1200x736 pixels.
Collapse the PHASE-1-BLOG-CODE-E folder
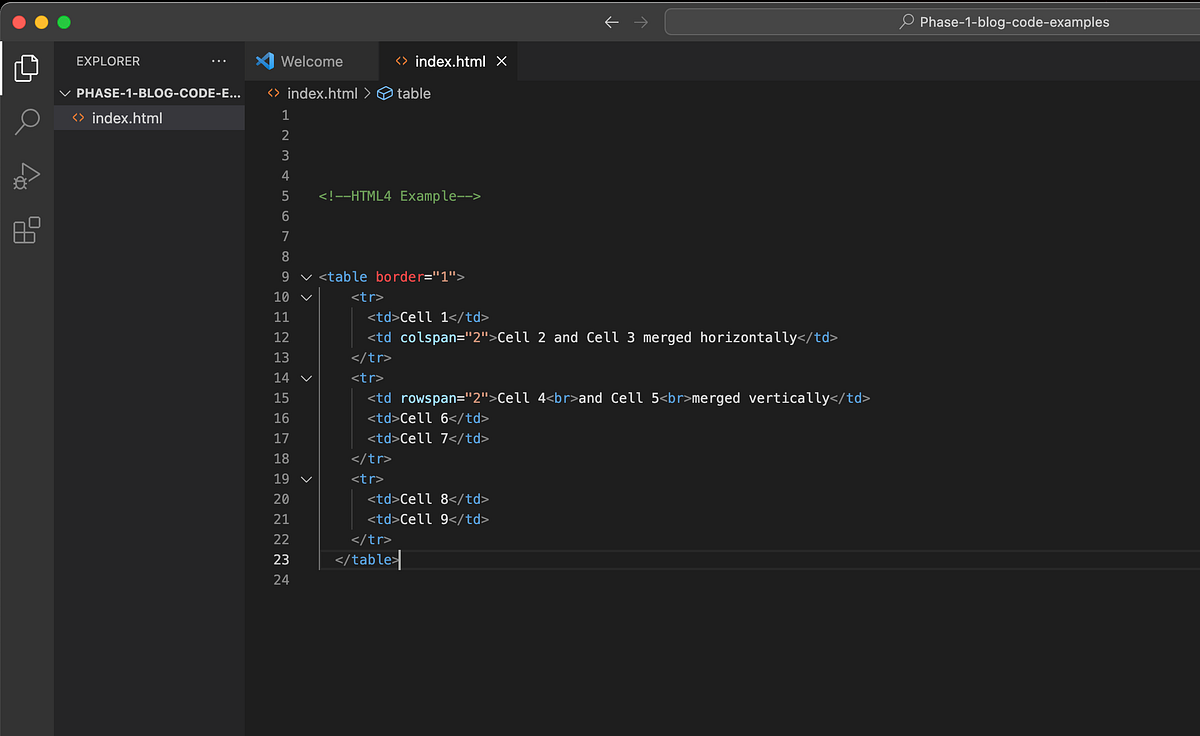tap(65, 92)
